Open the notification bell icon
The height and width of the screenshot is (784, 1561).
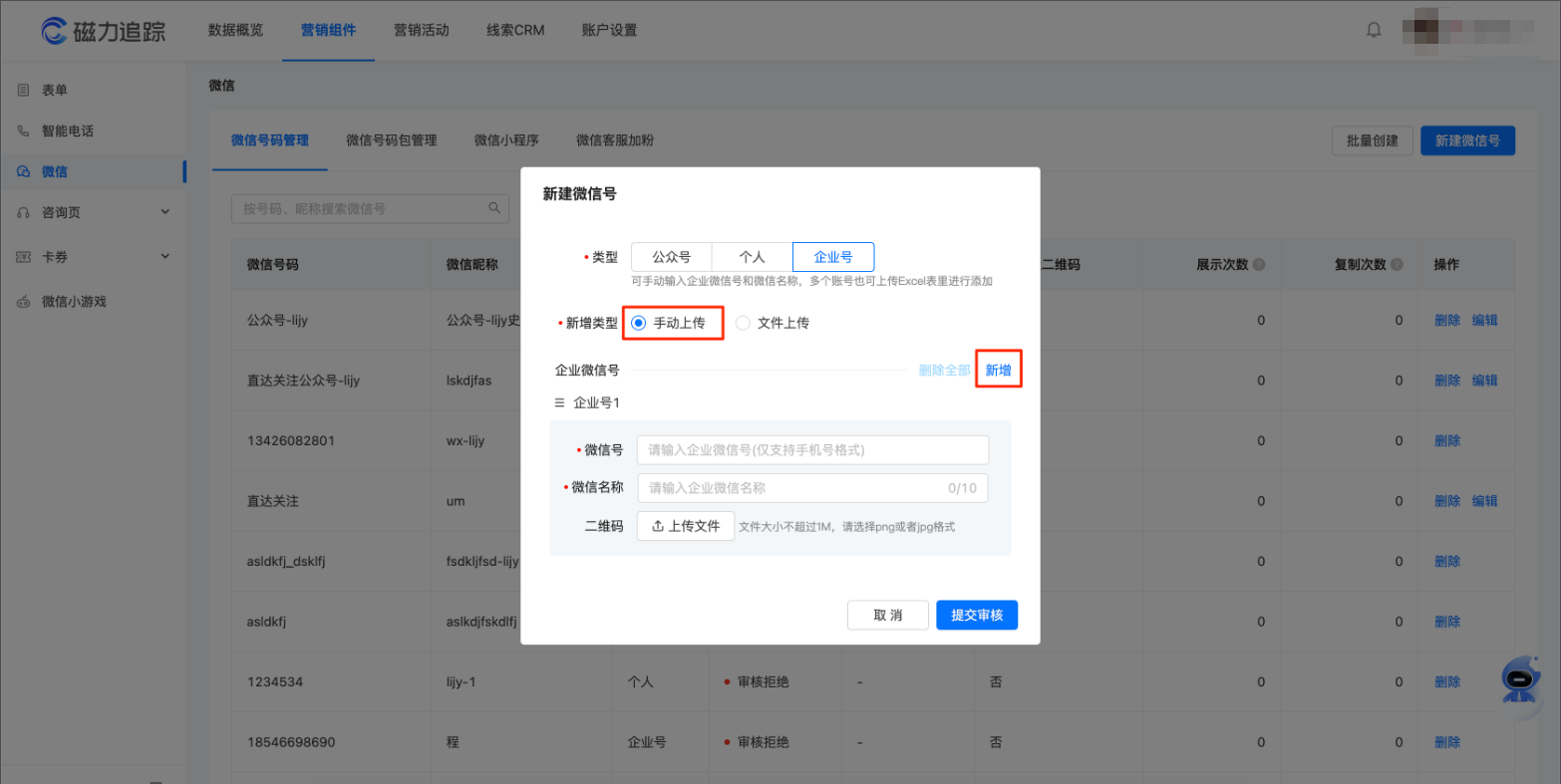click(x=1374, y=29)
